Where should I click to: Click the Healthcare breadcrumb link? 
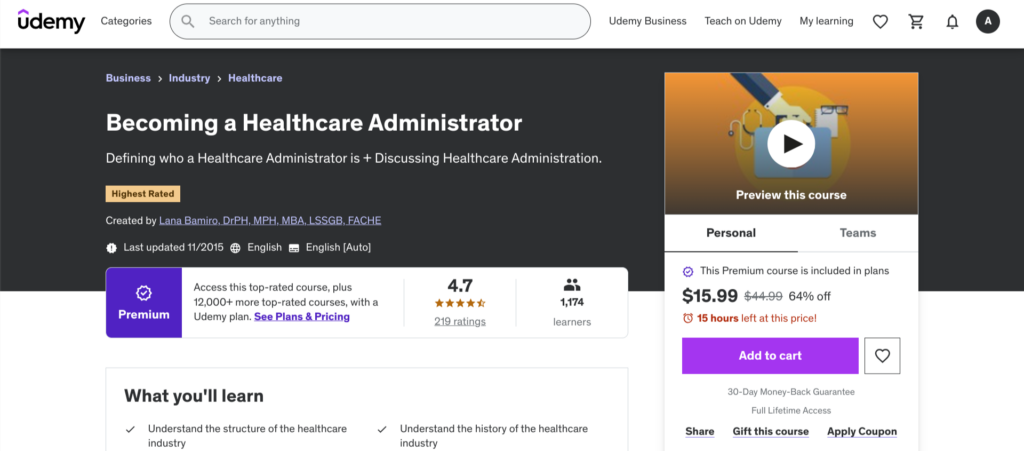tap(255, 78)
